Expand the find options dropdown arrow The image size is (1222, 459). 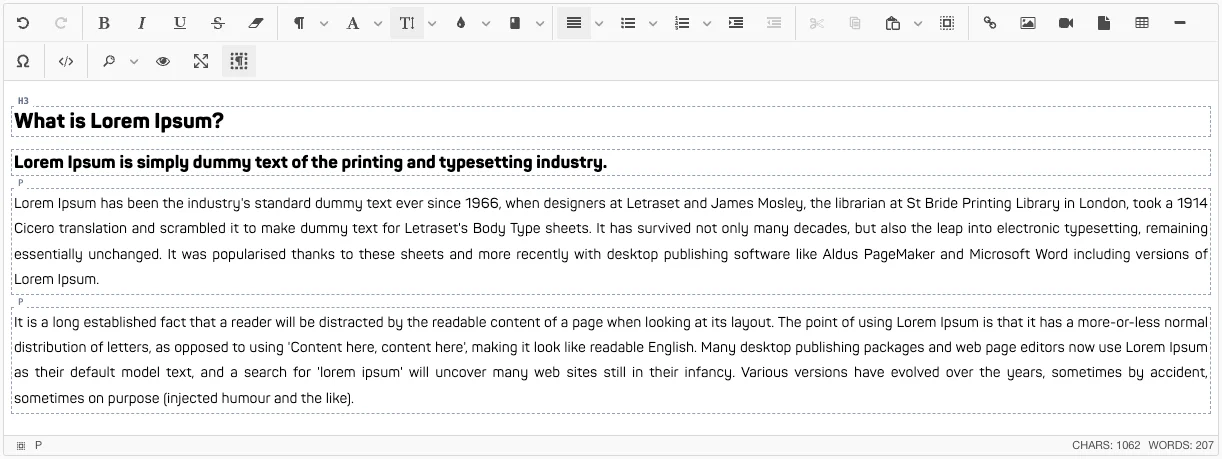click(x=134, y=61)
